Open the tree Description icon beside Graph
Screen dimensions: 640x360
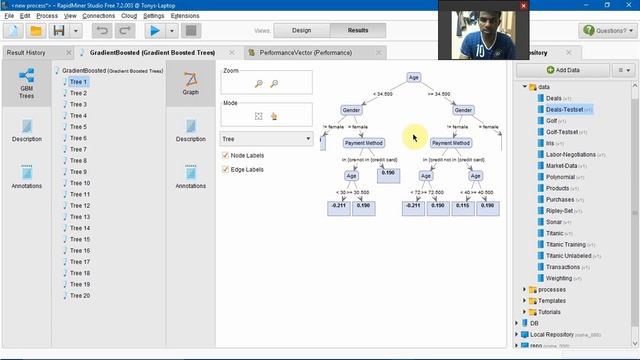tap(191, 131)
